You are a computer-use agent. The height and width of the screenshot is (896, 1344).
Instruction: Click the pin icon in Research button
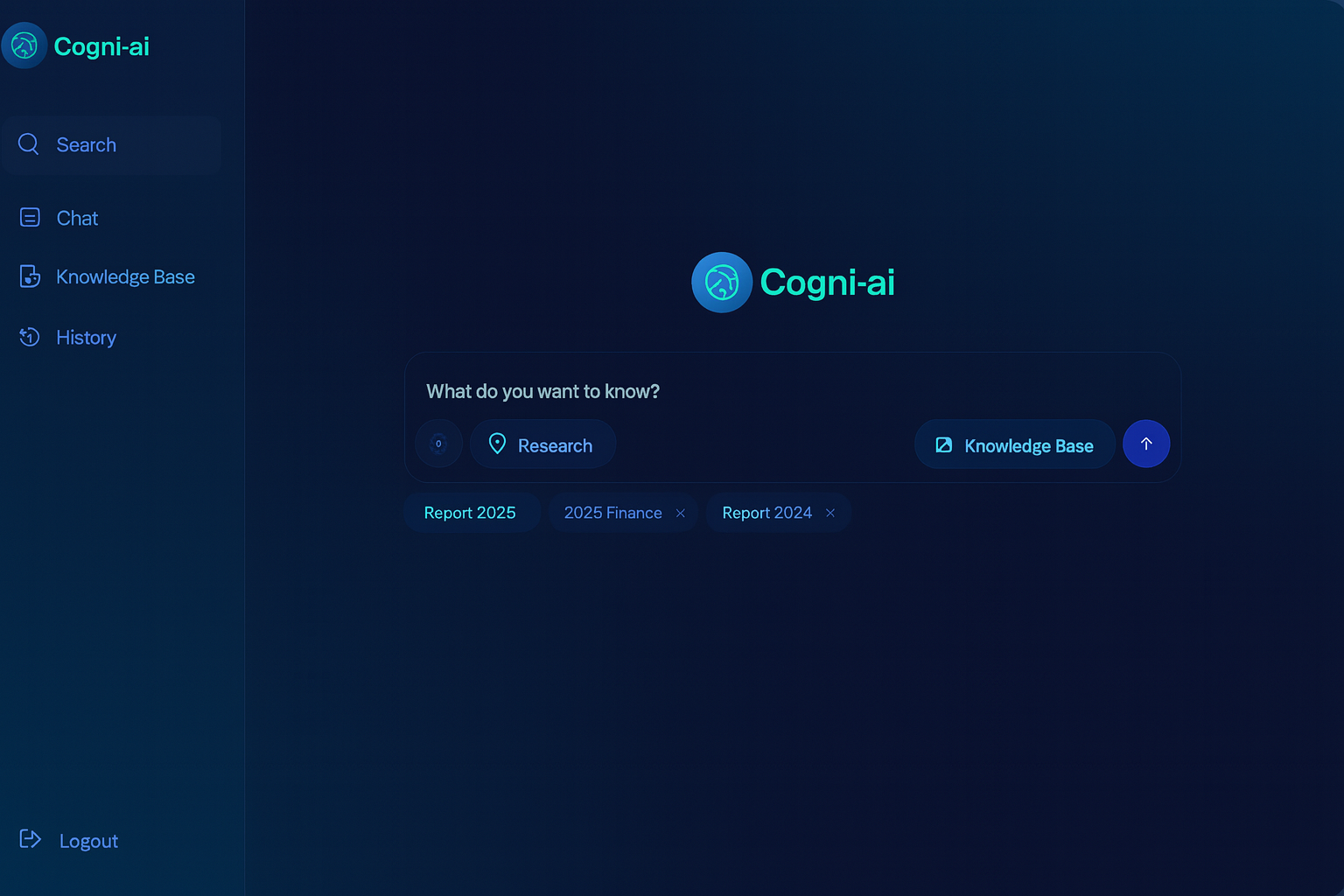pos(497,444)
